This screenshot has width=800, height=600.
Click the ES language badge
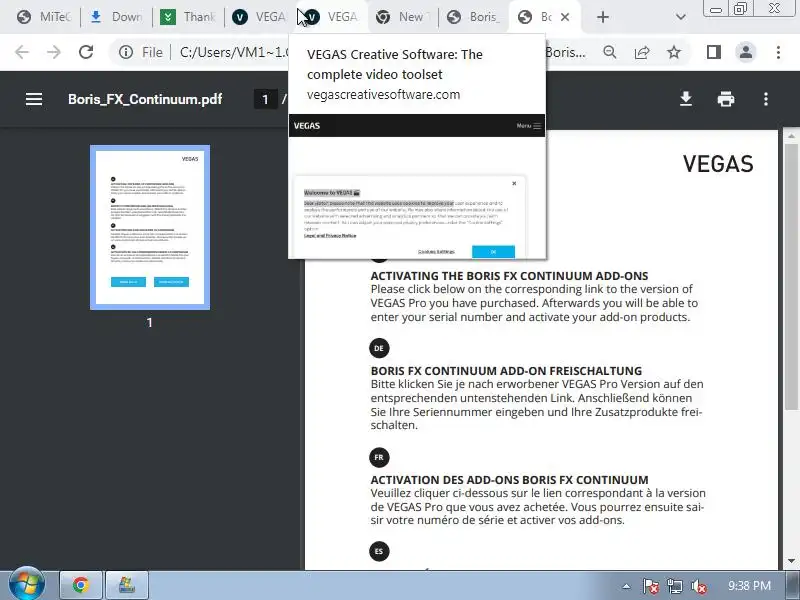click(x=379, y=551)
